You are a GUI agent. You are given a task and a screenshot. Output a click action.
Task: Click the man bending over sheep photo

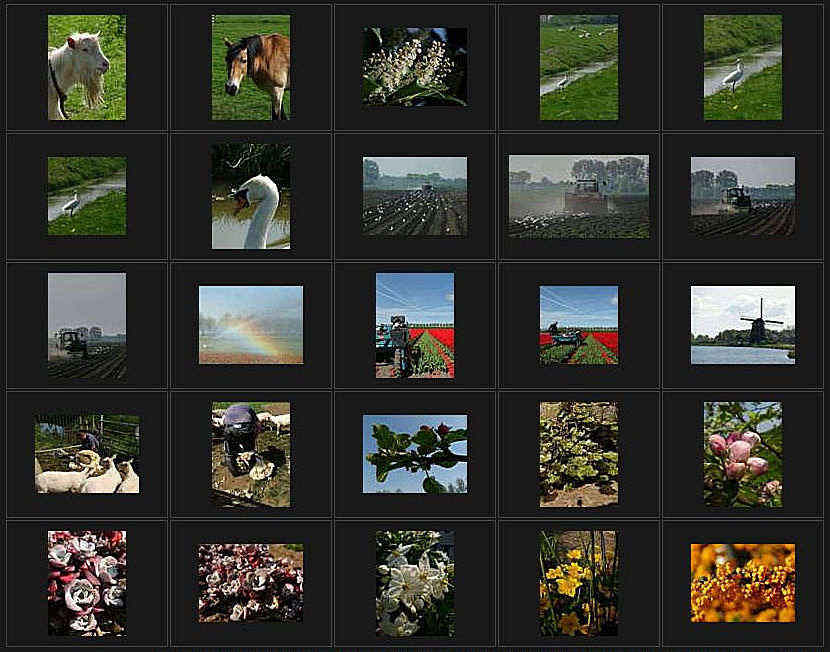coord(250,454)
